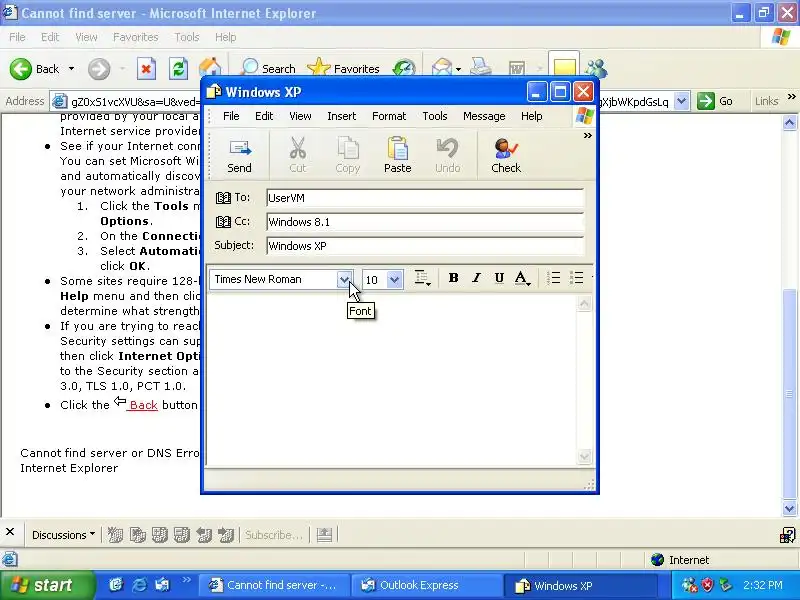Open address book via the To: icon

click(x=223, y=198)
